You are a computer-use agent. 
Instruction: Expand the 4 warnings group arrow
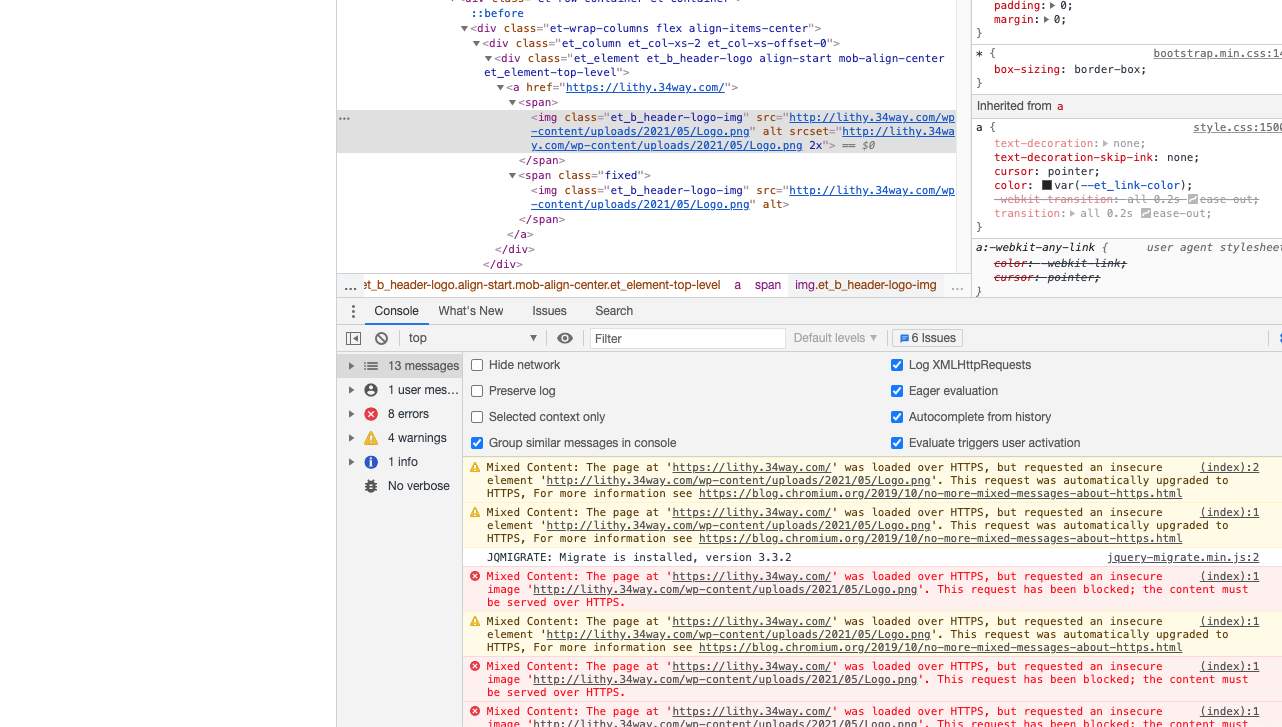click(351, 438)
